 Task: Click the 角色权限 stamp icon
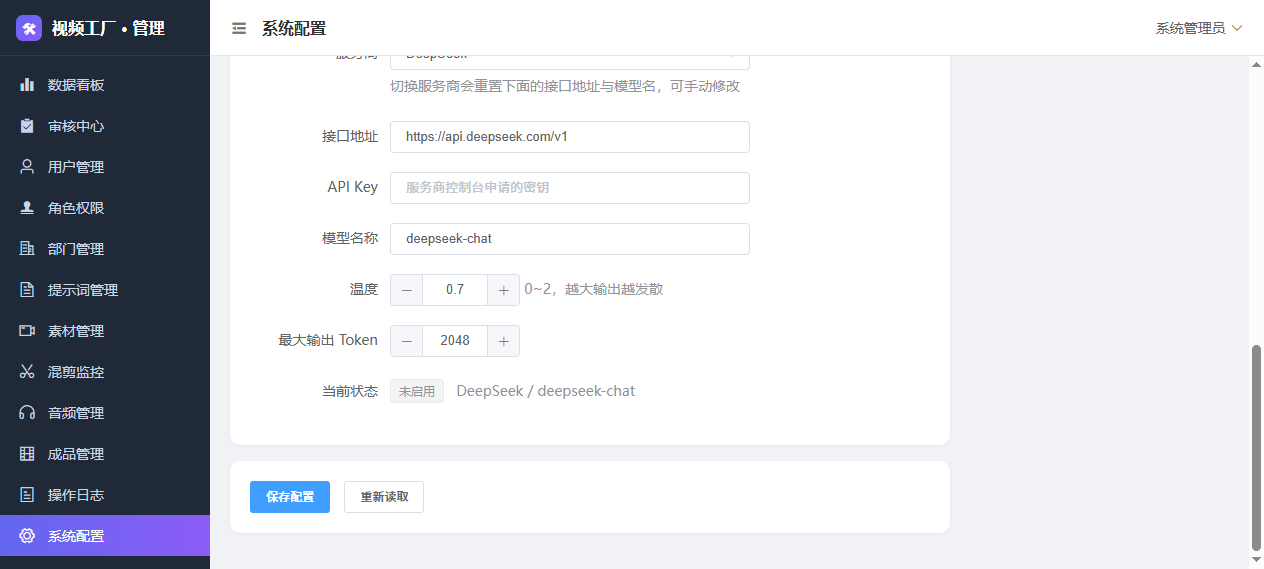pos(27,208)
